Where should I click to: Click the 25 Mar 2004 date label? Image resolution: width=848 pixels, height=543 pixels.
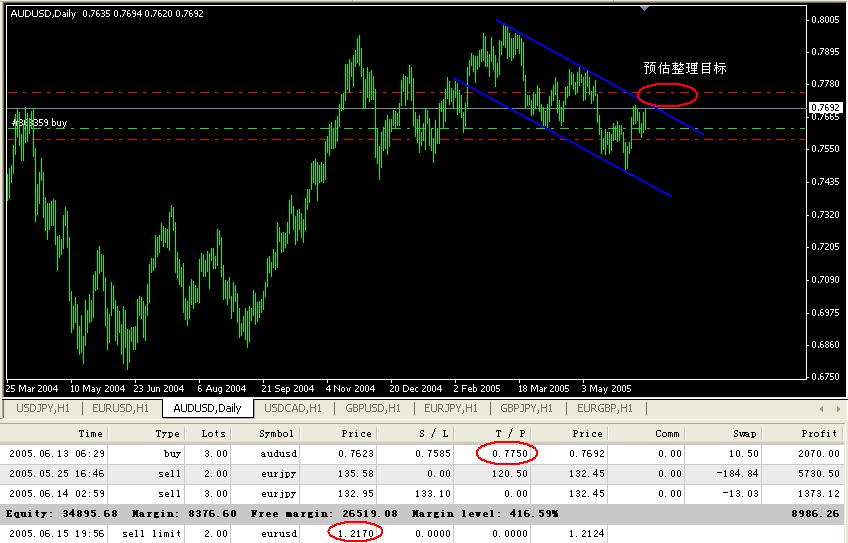pyautogui.click(x=32, y=388)
